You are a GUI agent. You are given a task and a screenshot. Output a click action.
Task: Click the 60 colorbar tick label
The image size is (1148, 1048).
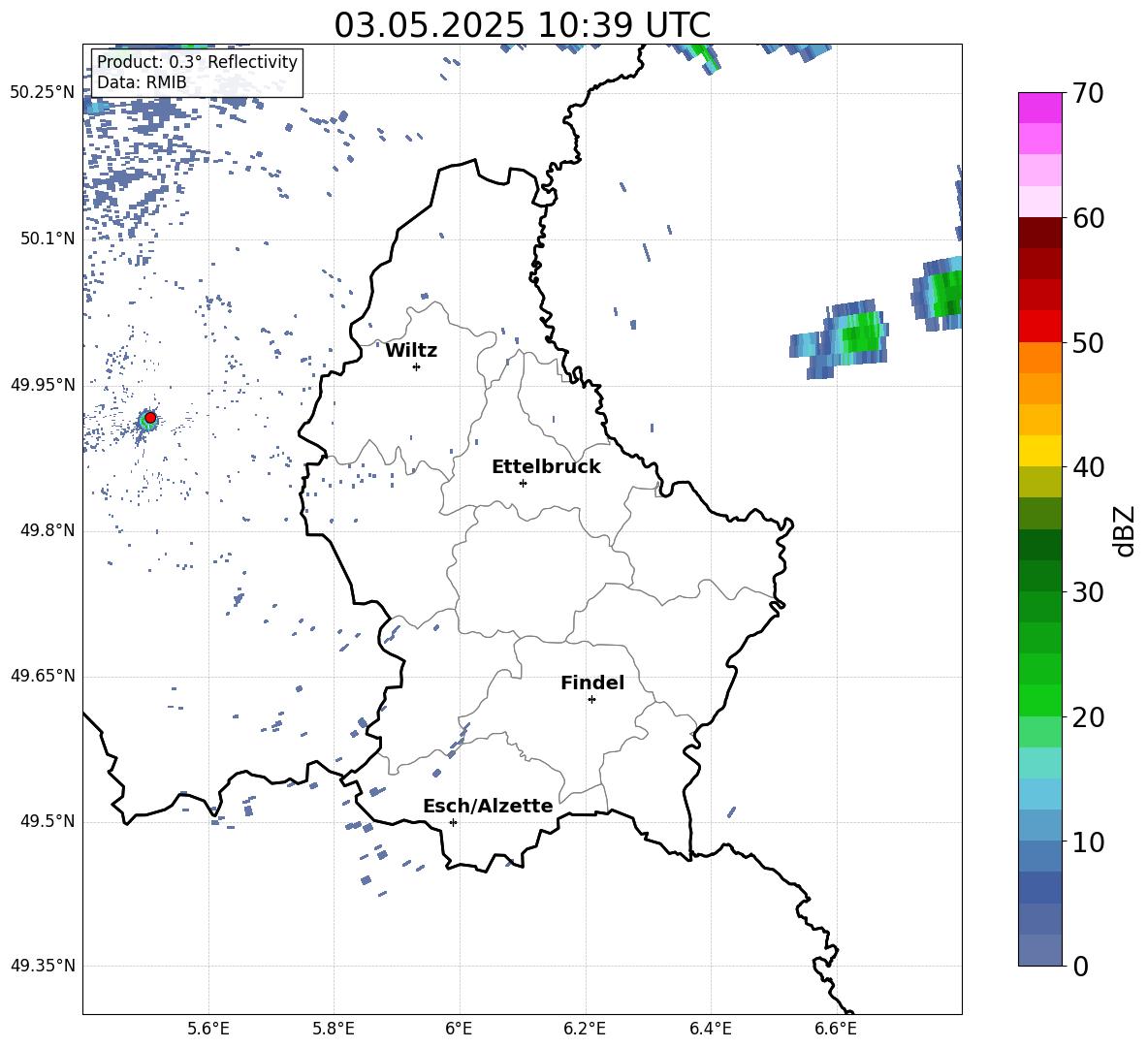click(1088, 218)
